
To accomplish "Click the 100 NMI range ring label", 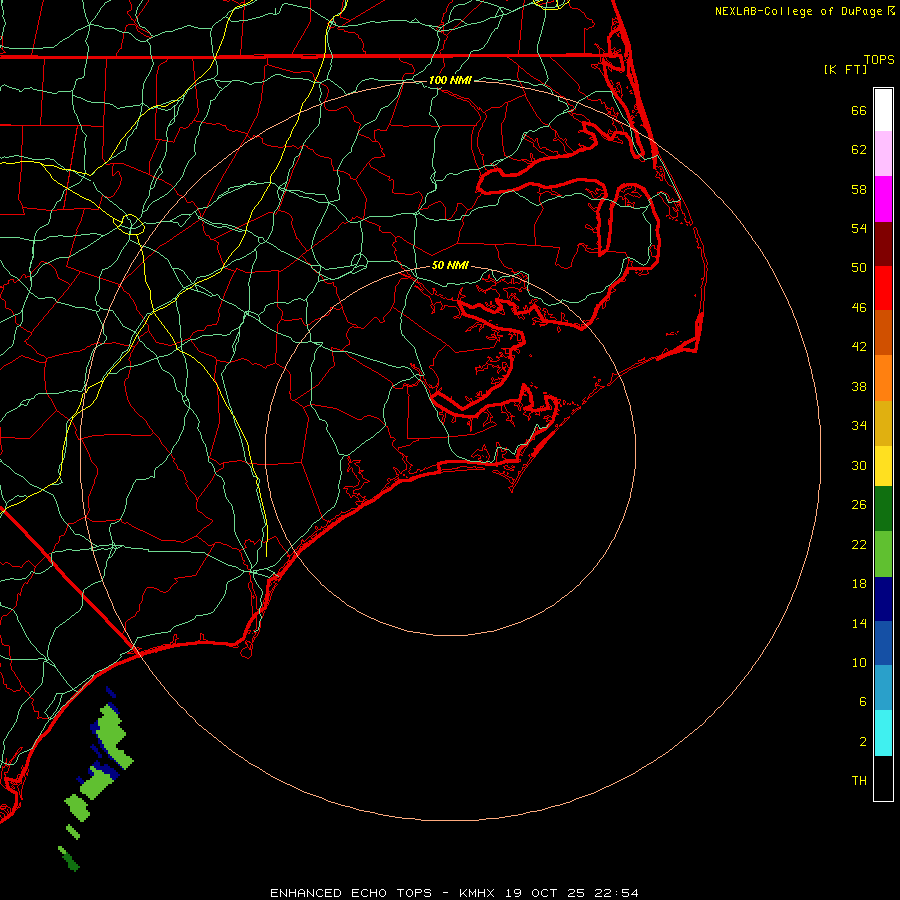I will coord(450,80).
